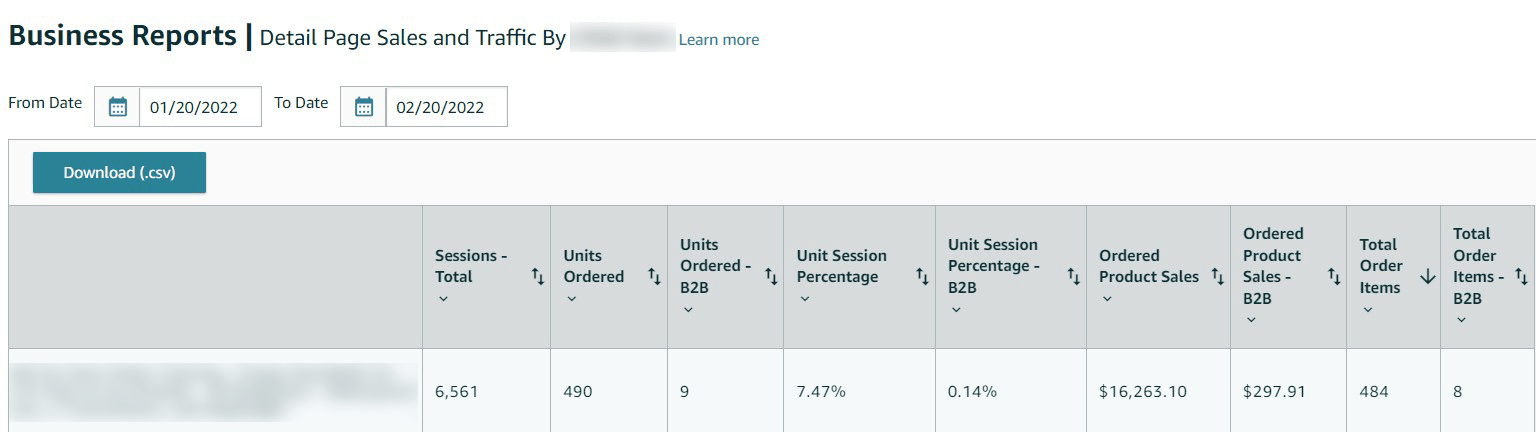Image resolution: width=1536 pixels, height=432 pixels.
Task: Sort by Ordered Product Sales arrows
Action: [1218, 277]
